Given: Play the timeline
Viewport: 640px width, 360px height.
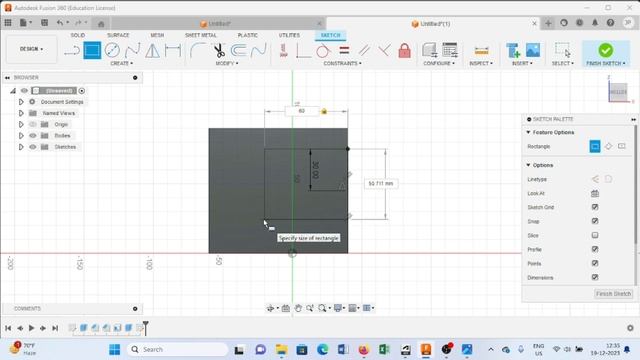Looking at the screenshot, I should coord(31,328).
